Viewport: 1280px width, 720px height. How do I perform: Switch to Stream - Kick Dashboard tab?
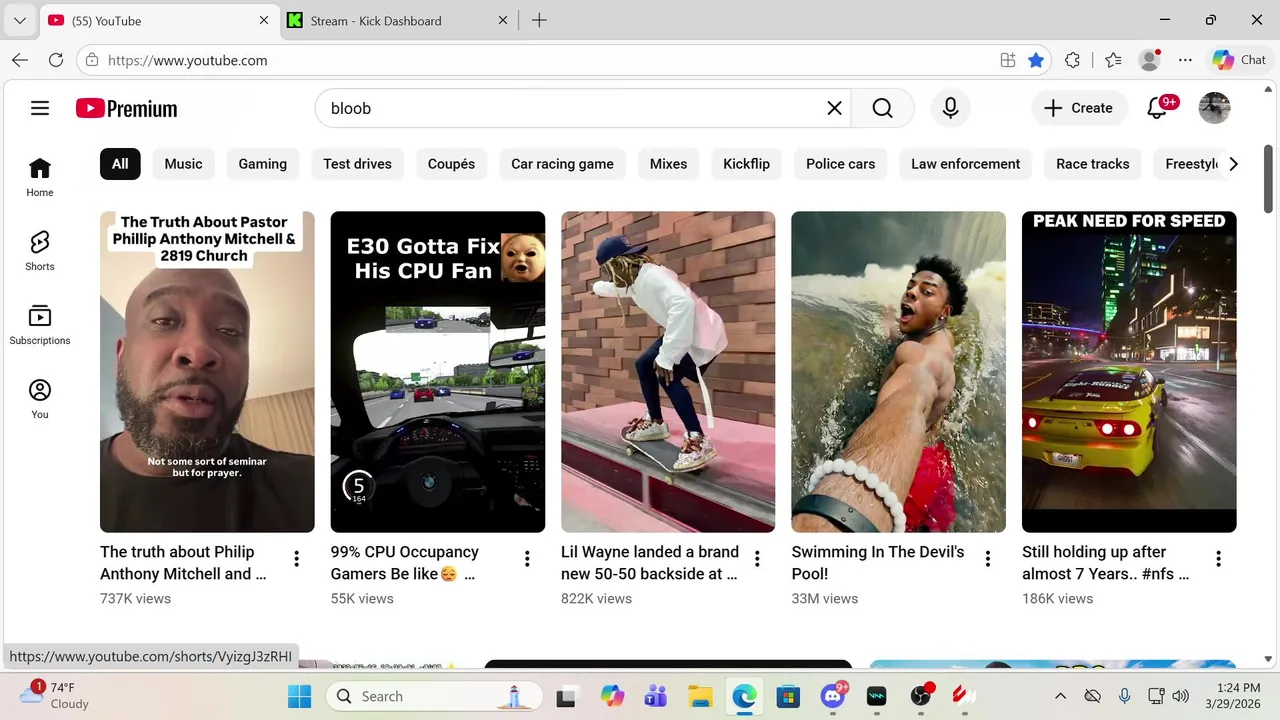tap(398, 20)
